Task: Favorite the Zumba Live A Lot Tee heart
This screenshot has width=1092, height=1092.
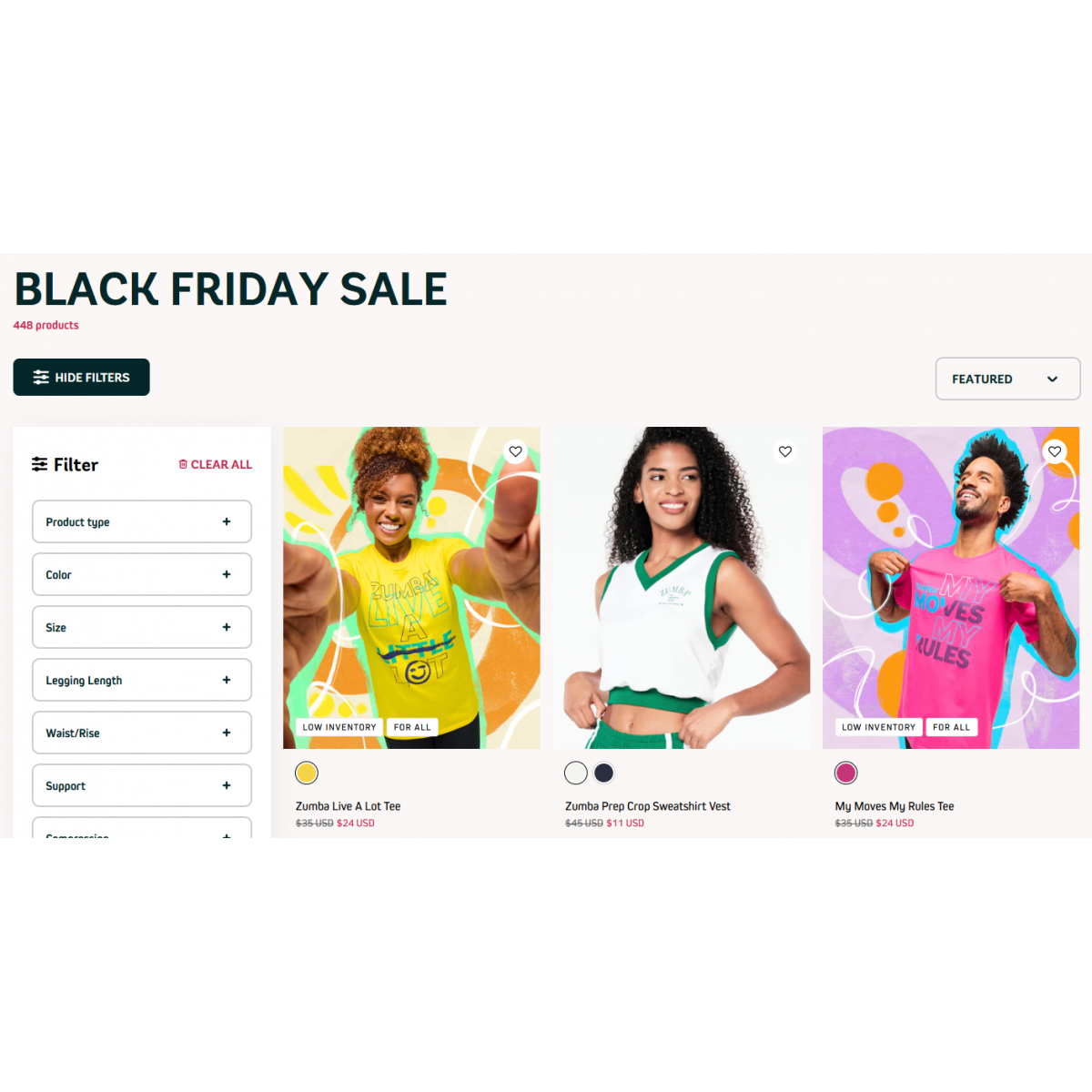Action: (515, 451)
